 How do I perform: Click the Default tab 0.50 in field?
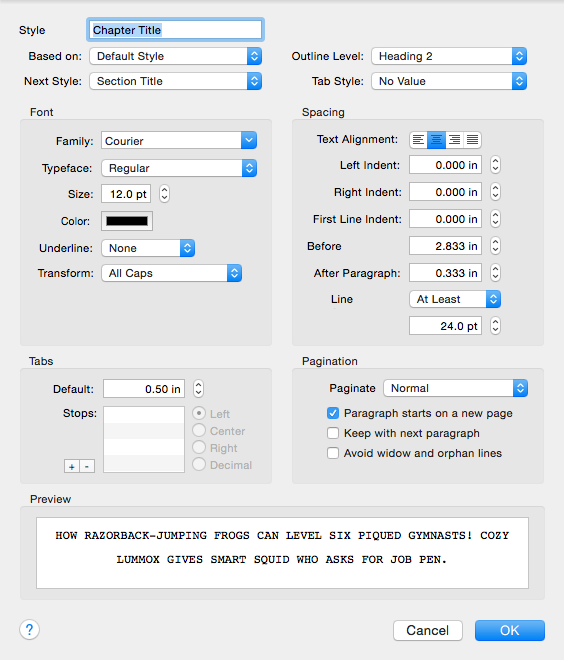pos(144,389)
